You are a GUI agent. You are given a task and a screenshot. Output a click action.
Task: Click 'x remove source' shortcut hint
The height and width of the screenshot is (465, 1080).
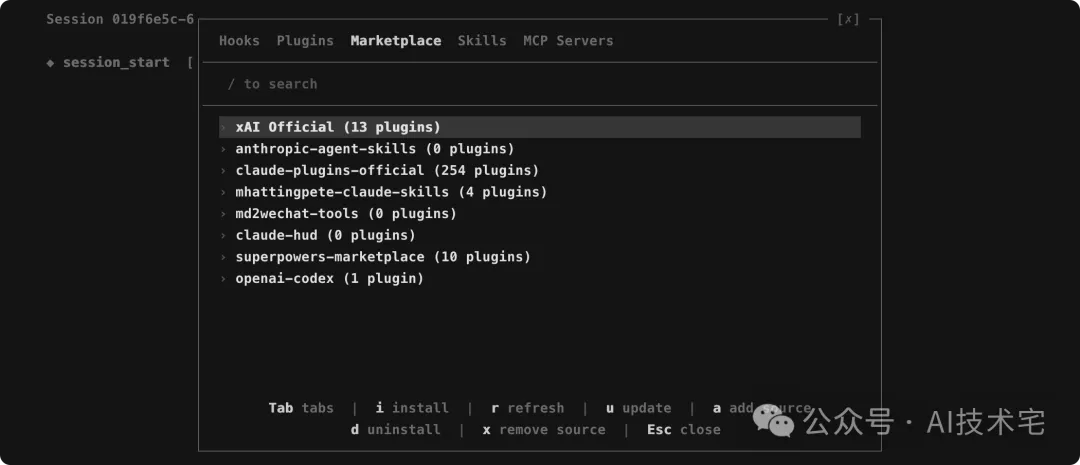point(544,430)
